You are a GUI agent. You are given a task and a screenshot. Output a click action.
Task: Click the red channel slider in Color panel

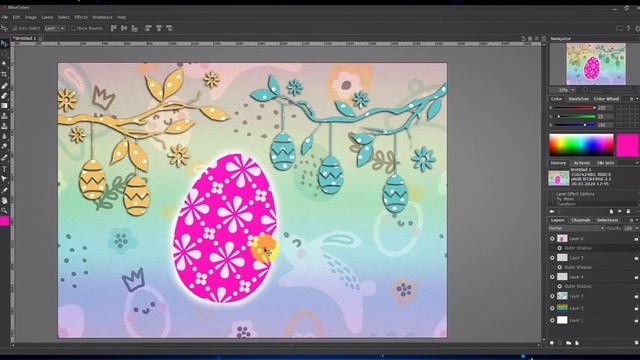pyautogui.click(x=575, y=108)
